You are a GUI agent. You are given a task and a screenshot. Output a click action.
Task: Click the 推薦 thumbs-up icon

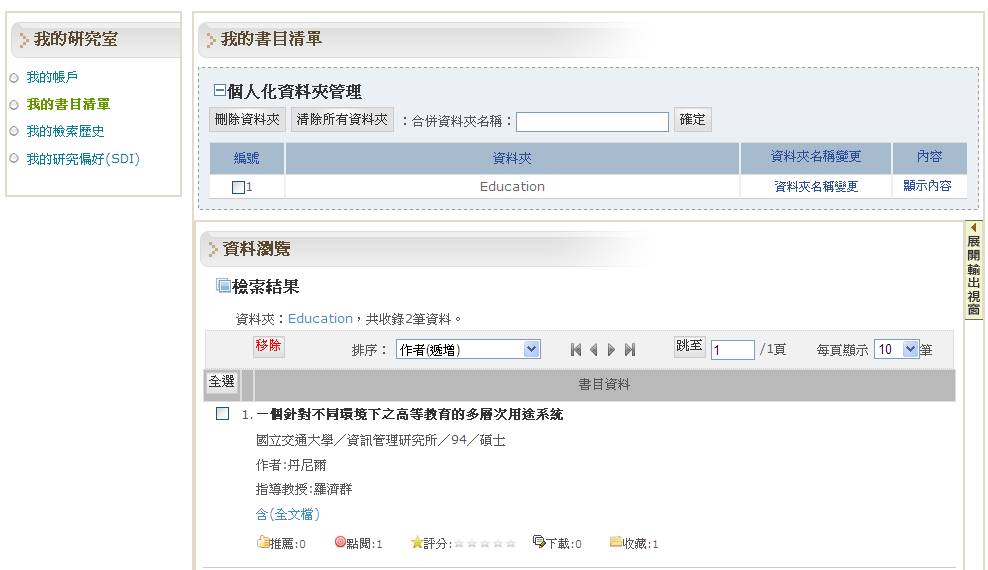click(x=263, y=543)
